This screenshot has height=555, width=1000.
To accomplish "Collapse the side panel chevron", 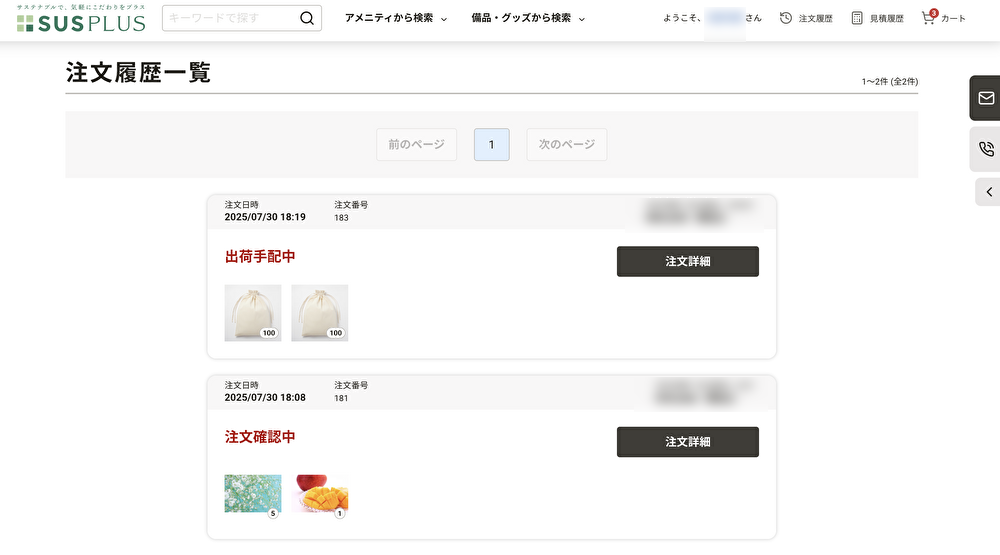I will [988, 192].
